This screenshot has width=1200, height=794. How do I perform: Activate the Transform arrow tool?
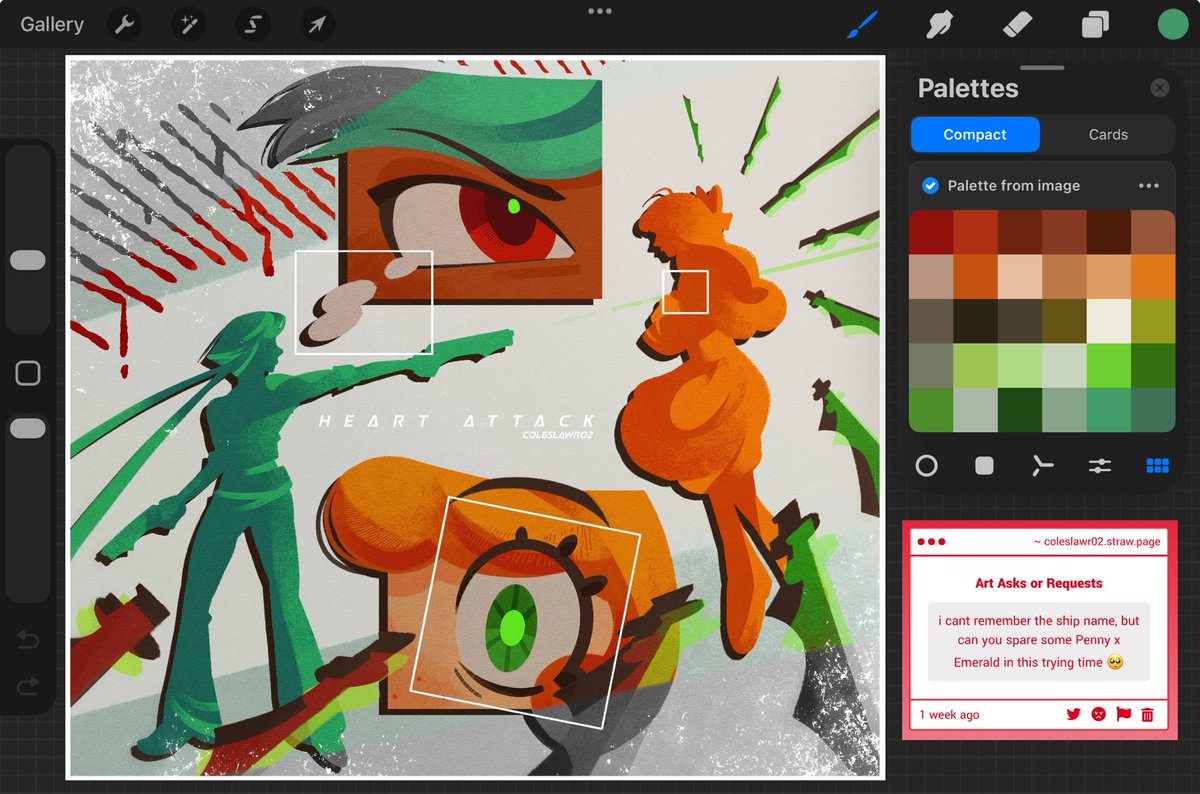pyautogui.click(x=317, y=25)
